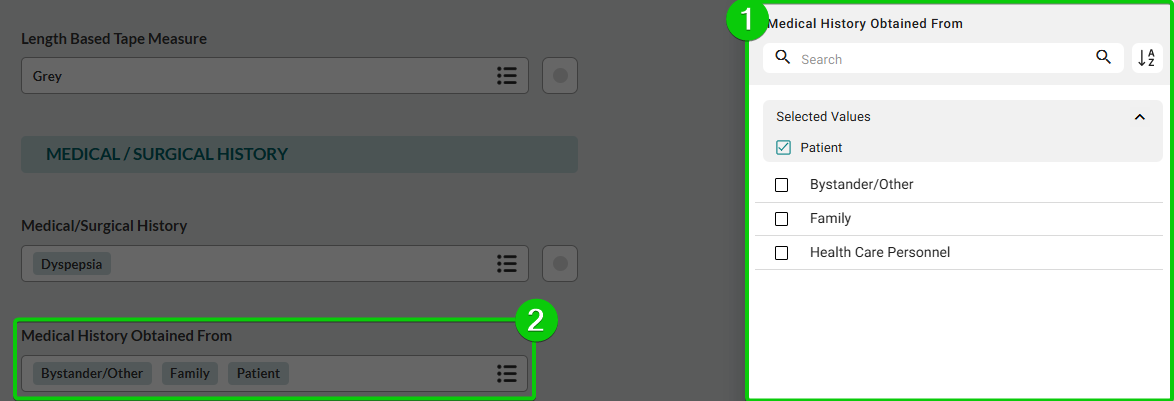
Task: Open list icon in Medical/Surgical History field
Action: [x=507, y=263]
